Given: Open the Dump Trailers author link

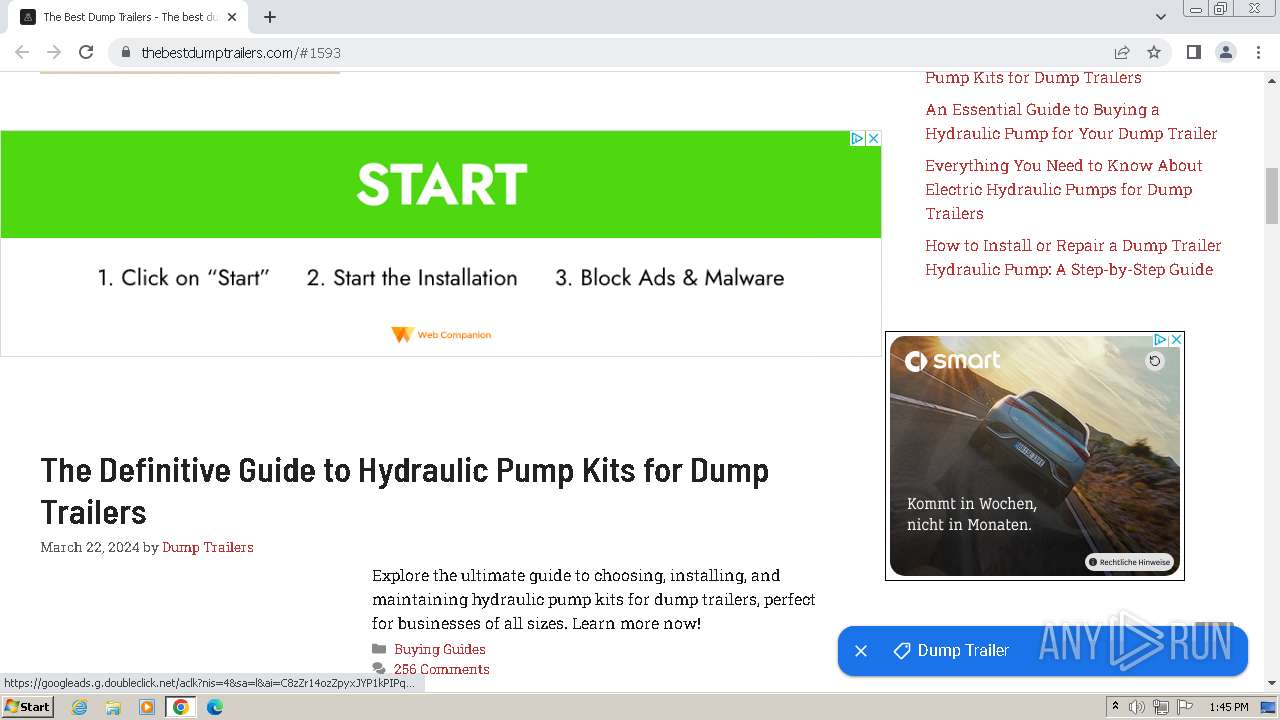Looking at the screenshot, I should 208,547.
